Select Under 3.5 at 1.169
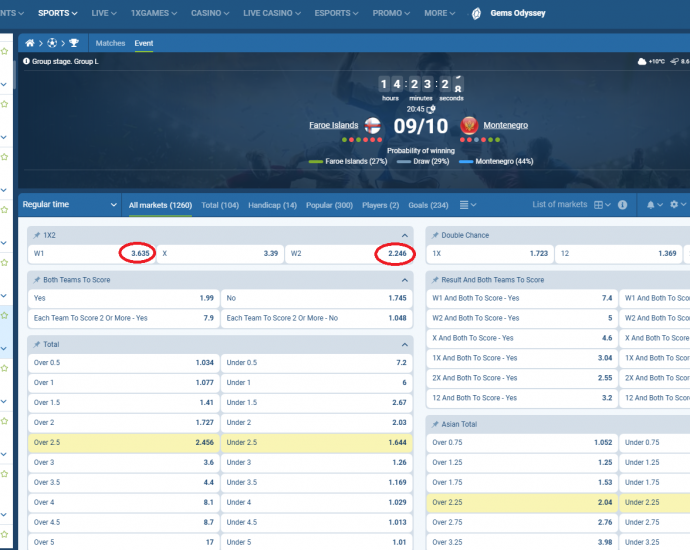 (316, 483)
